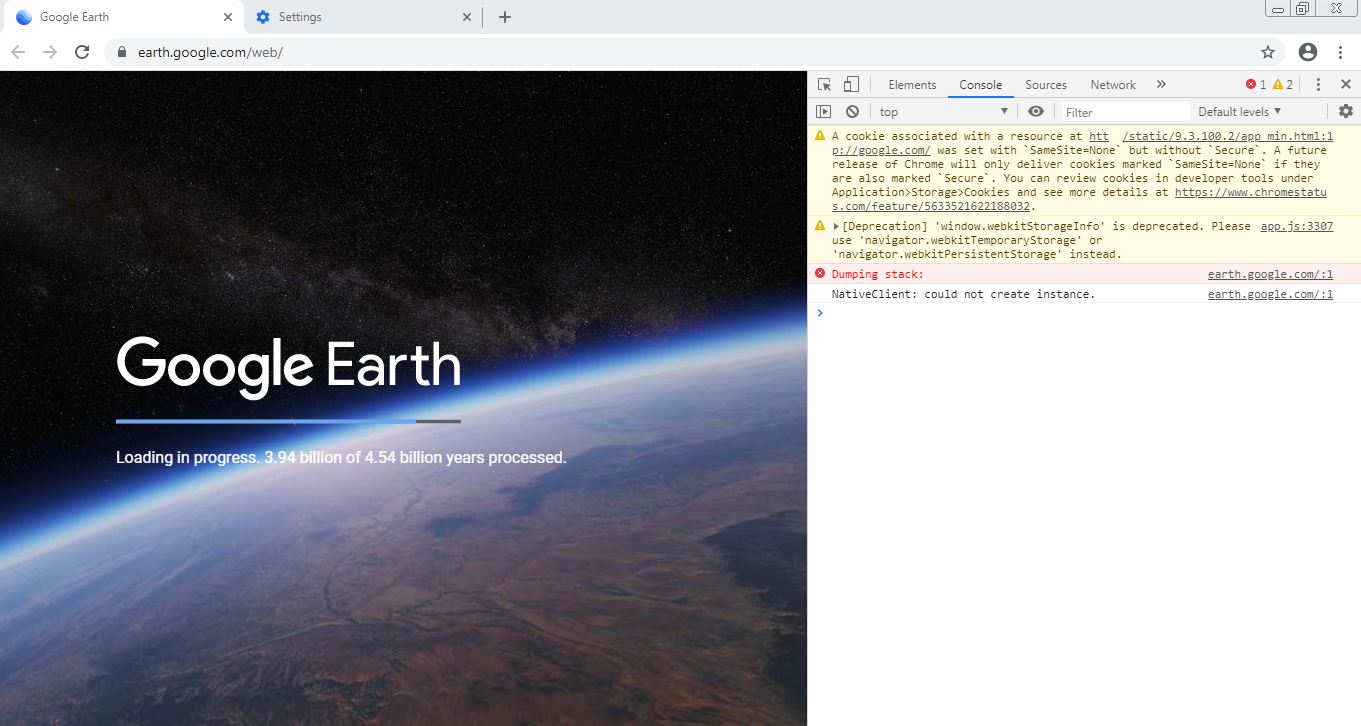
Task: Open source link beside 'Dumping stack:'
Action: pos(1270,274)
